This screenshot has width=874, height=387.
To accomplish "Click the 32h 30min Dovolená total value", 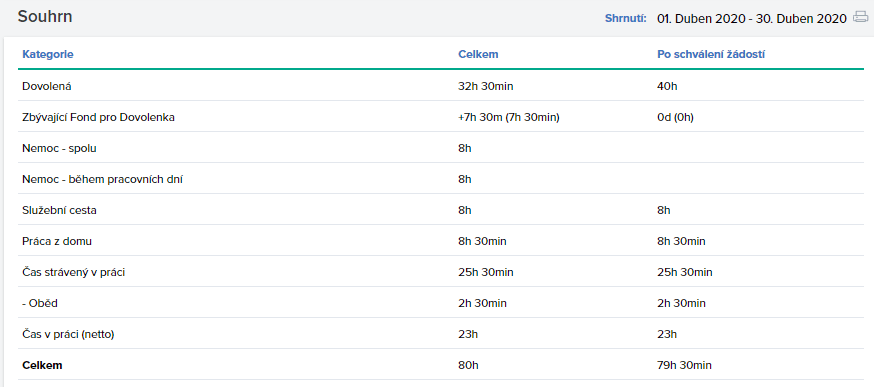I will [x=482, y=86].
